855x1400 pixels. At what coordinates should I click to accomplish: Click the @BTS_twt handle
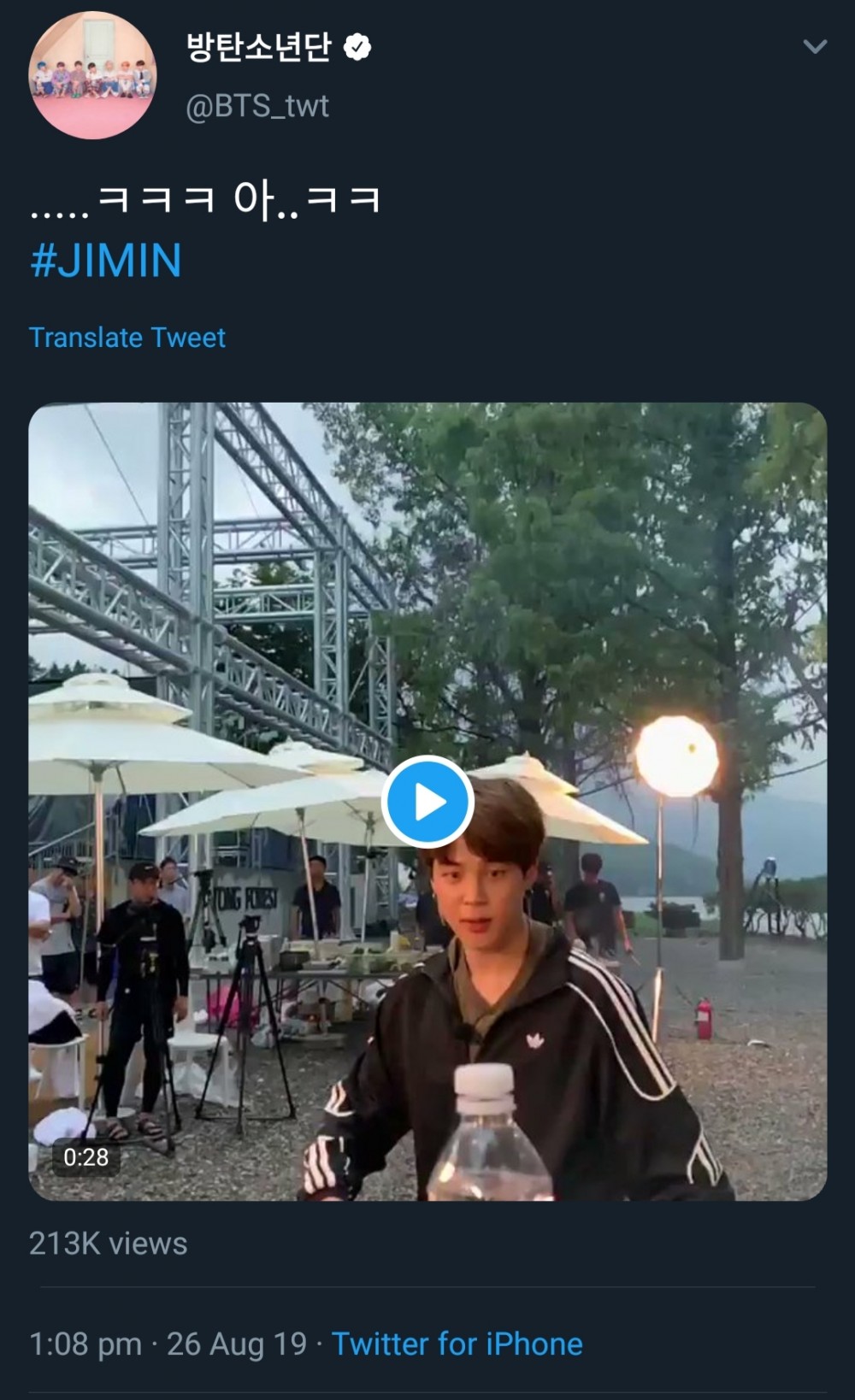[x=257, y=106]
